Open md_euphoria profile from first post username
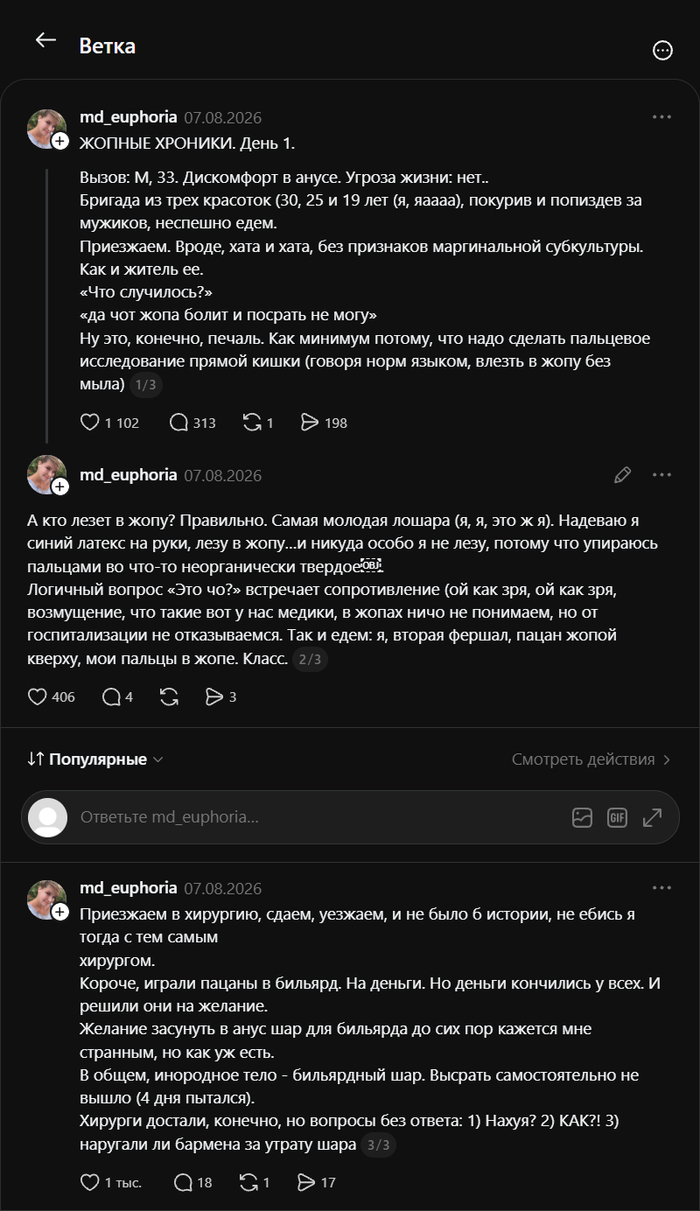Screen dimensions: 700x1211 click(x=128, y=117)
